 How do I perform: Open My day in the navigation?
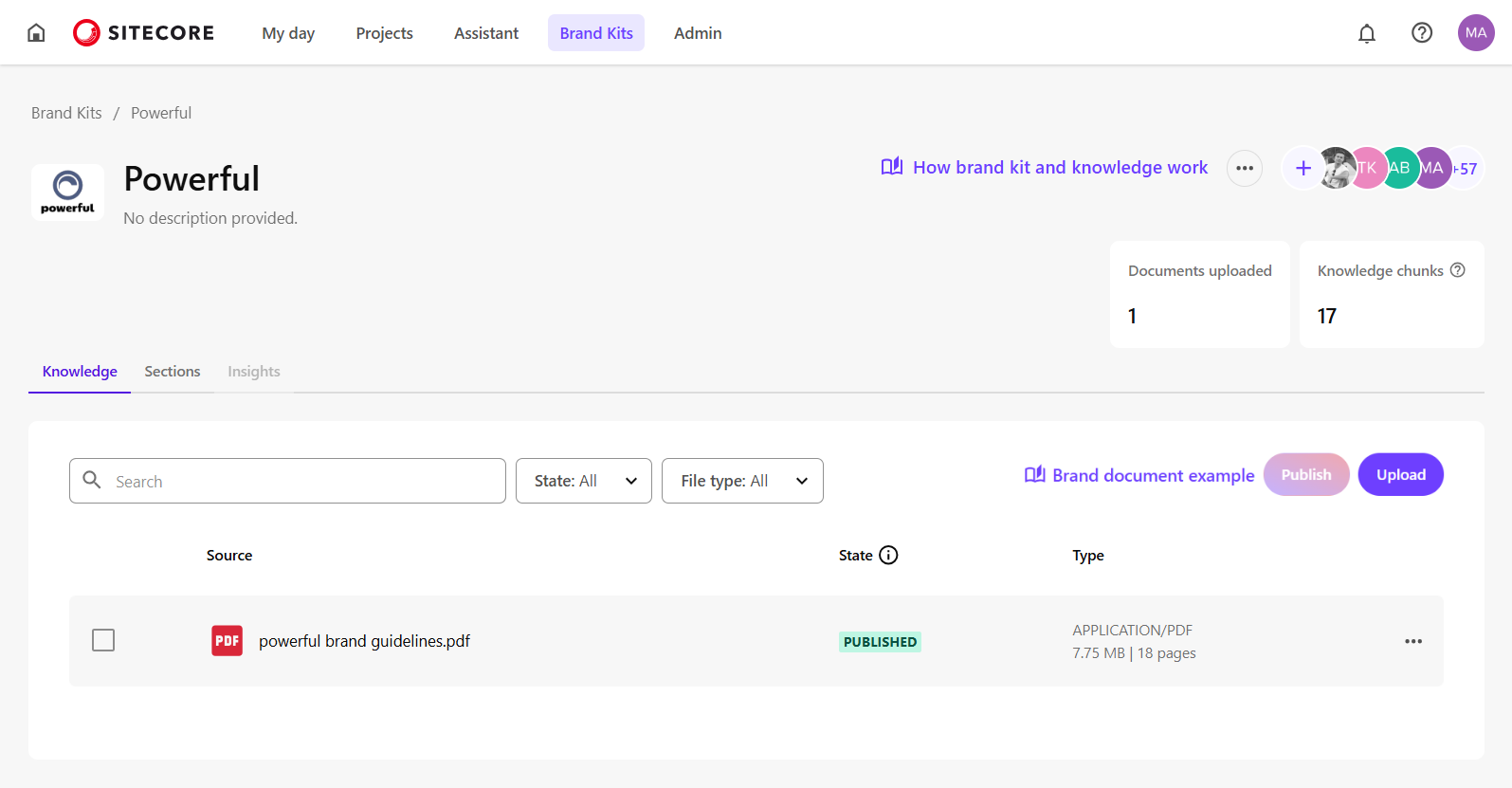tap(288, 33)
